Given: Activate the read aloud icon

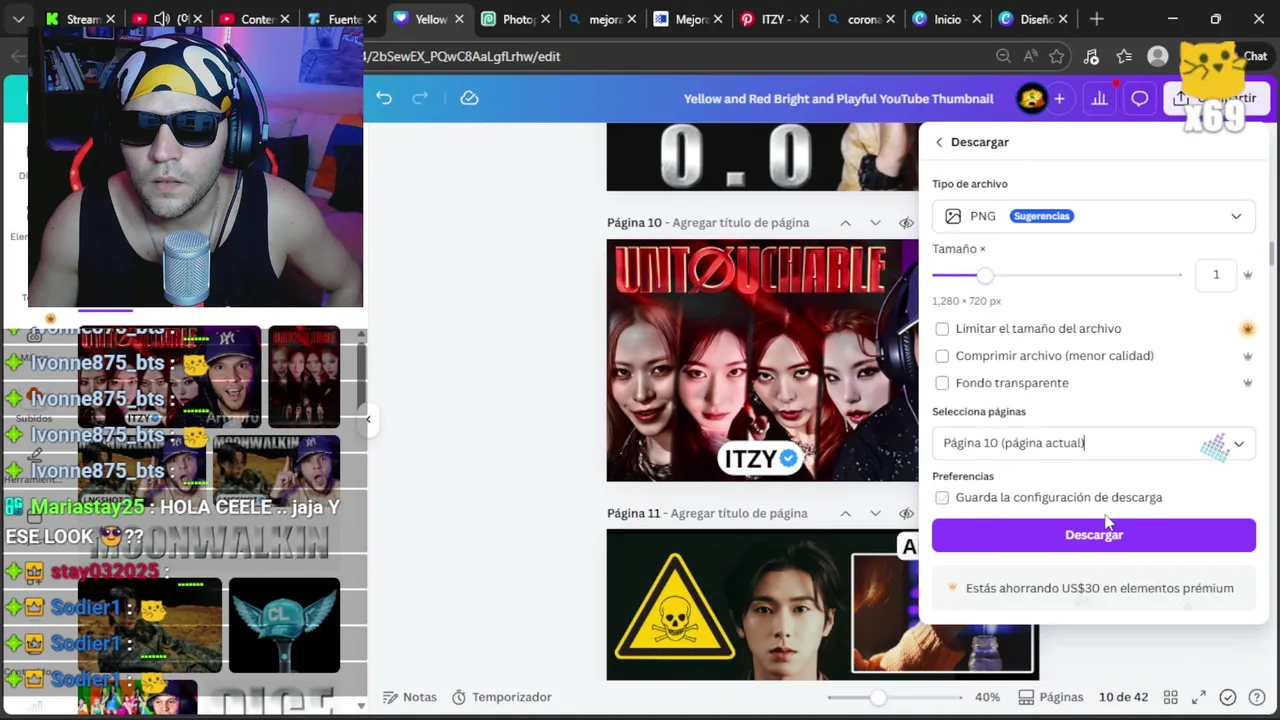Looking at the screenshot, I should 1030,56.
